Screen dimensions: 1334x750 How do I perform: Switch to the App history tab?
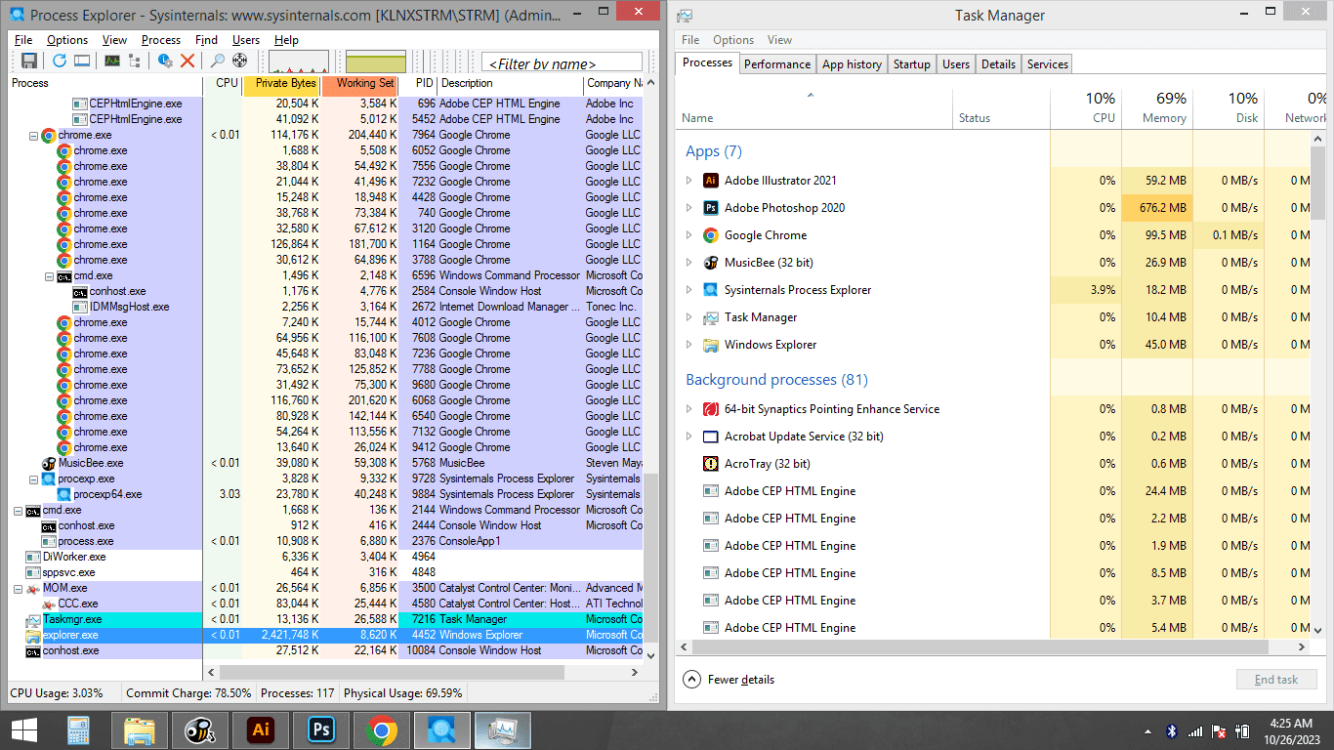point(852,64)
